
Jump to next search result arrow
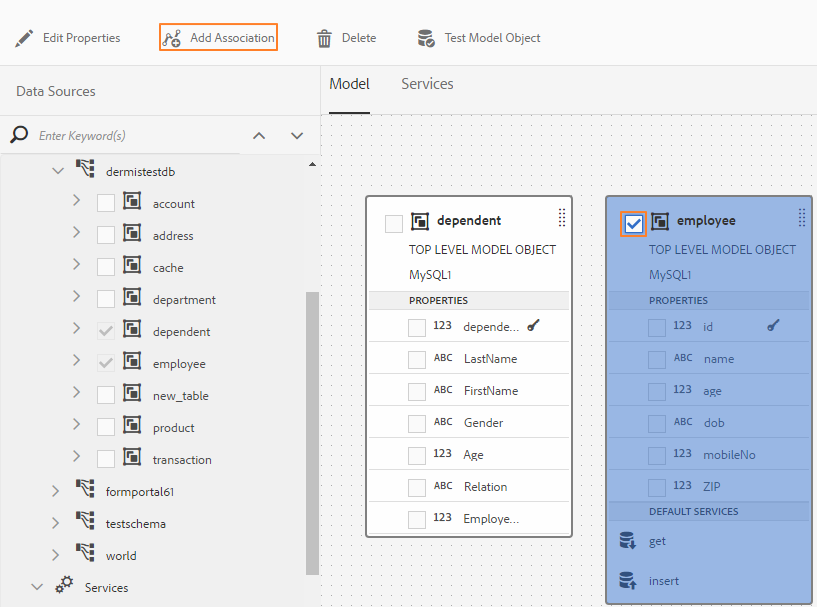(297, 135)
